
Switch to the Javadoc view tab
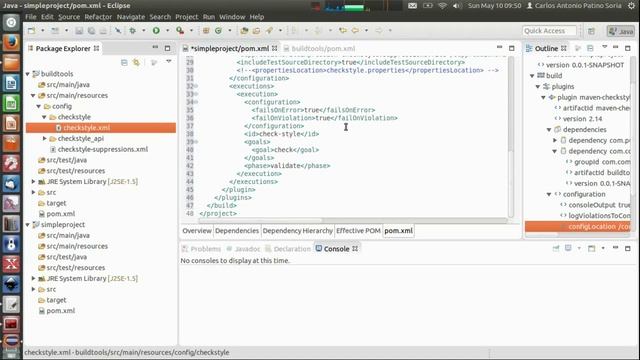point(244,249)
